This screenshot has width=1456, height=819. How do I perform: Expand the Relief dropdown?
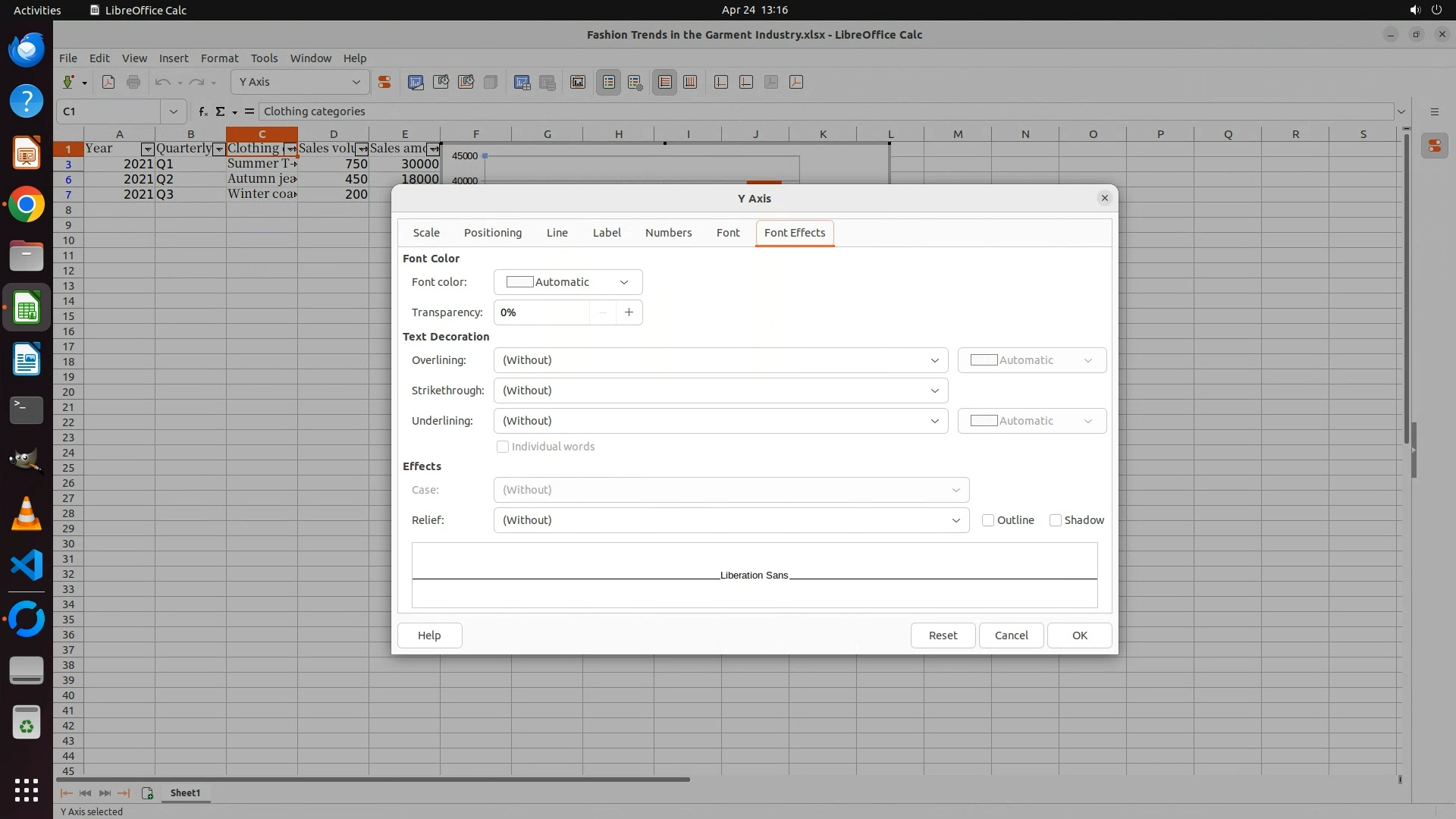(x=731, y=520)
